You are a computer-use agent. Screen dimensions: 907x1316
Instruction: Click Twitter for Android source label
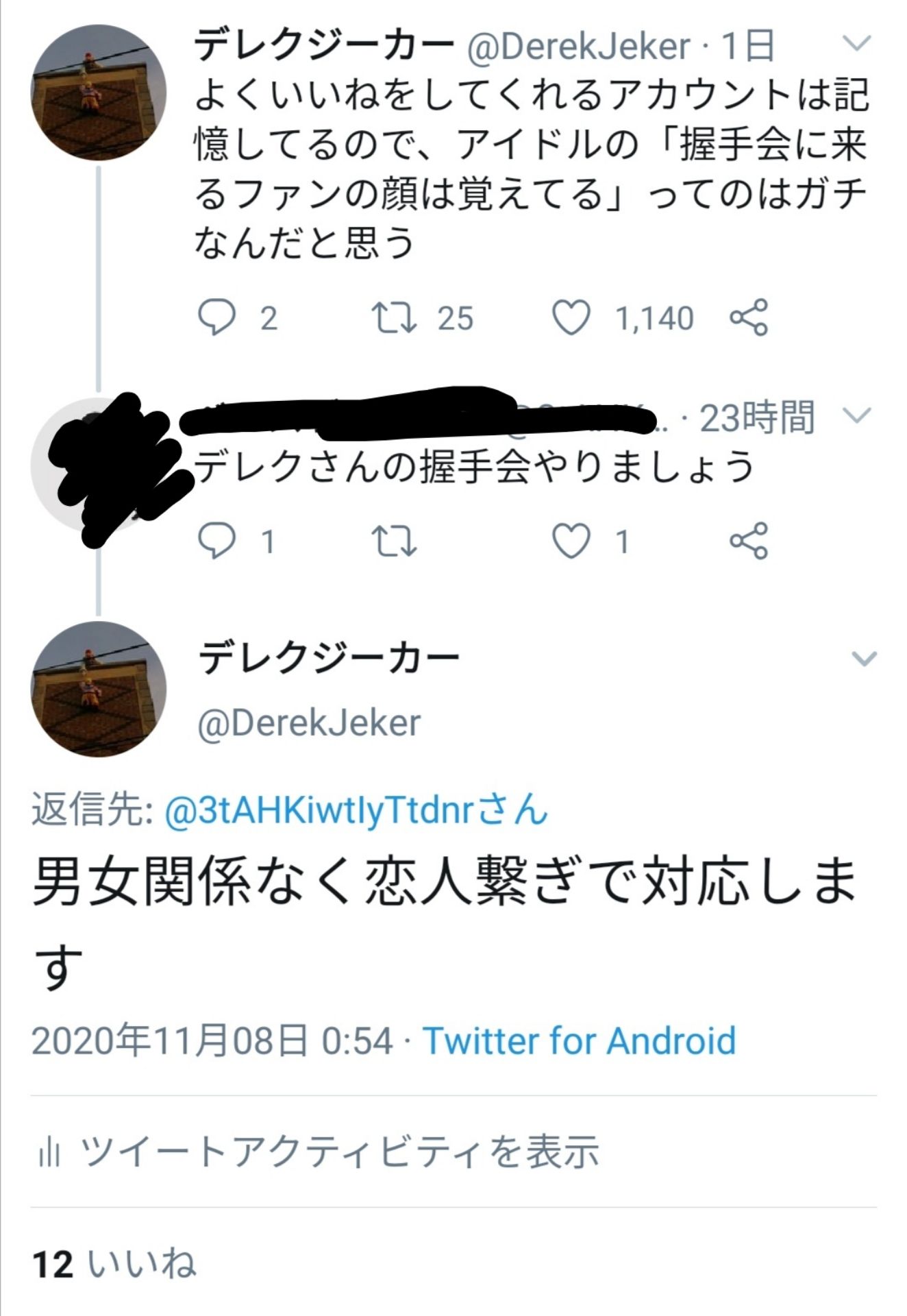click(x=579, y=1040)
